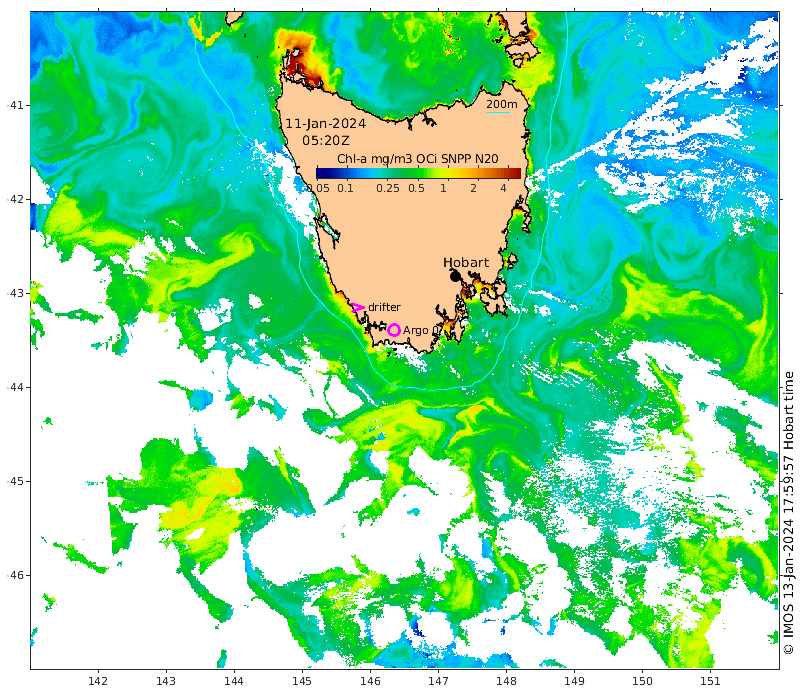Click the 'Argo' label text
This screenshot has height=700, width=800.
pyautogui.click(x=416, y=331)
